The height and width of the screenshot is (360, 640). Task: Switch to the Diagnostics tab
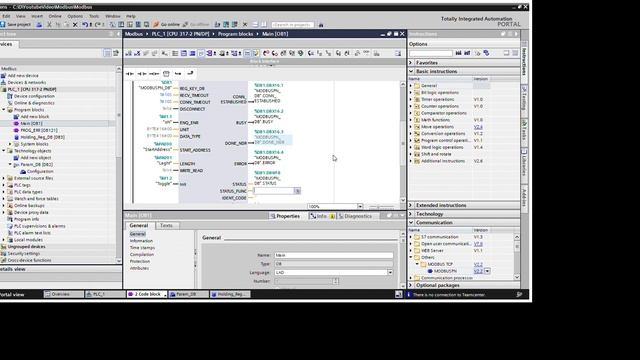point(355,216)
